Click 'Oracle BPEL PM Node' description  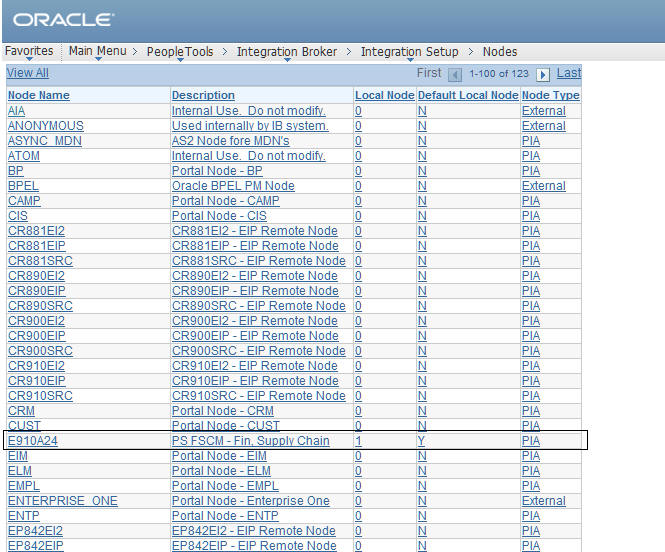click(233, 186)
